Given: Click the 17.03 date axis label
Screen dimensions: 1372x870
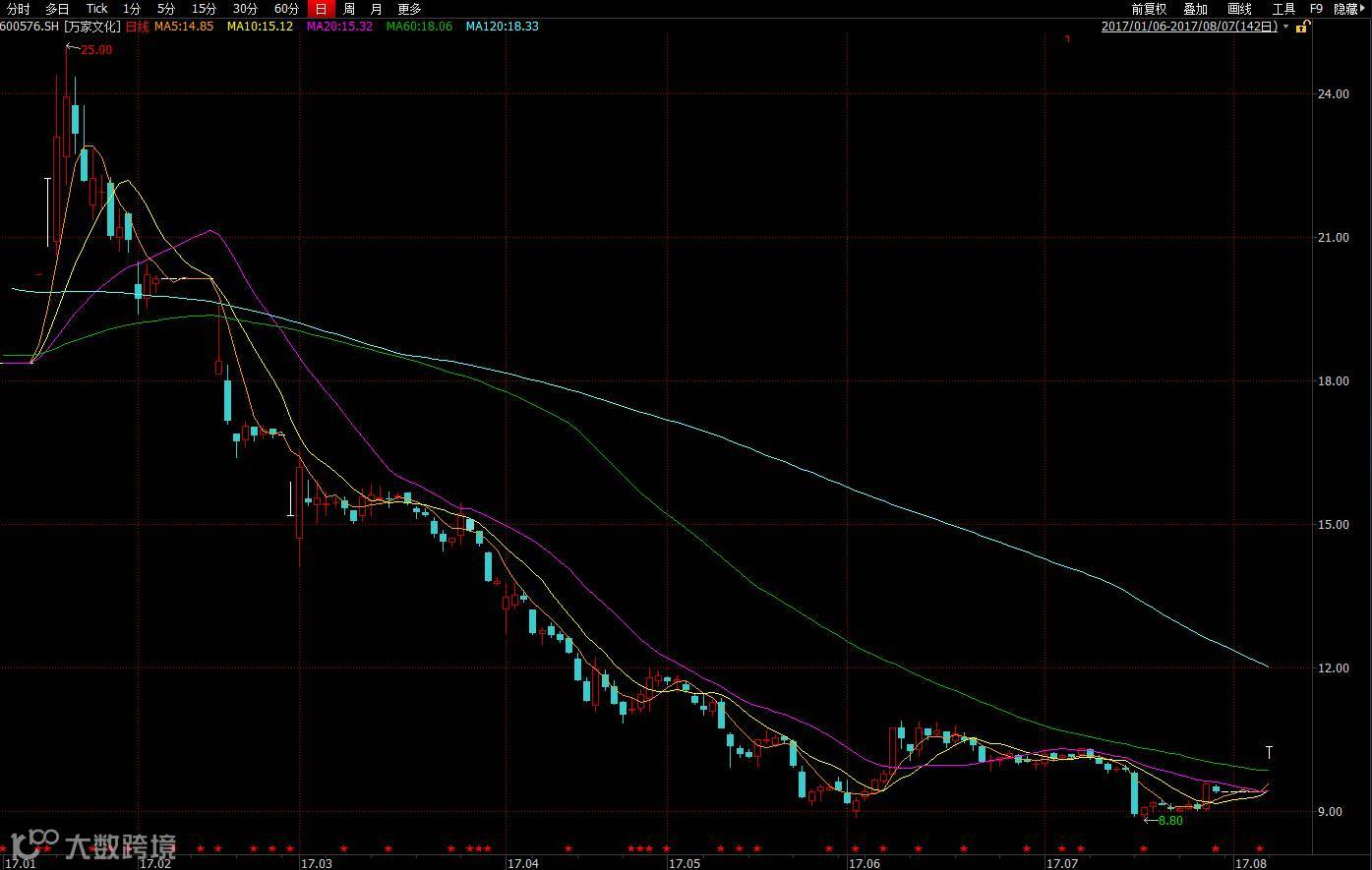Looking at the screenshot, I should click(x=317, y=864).
